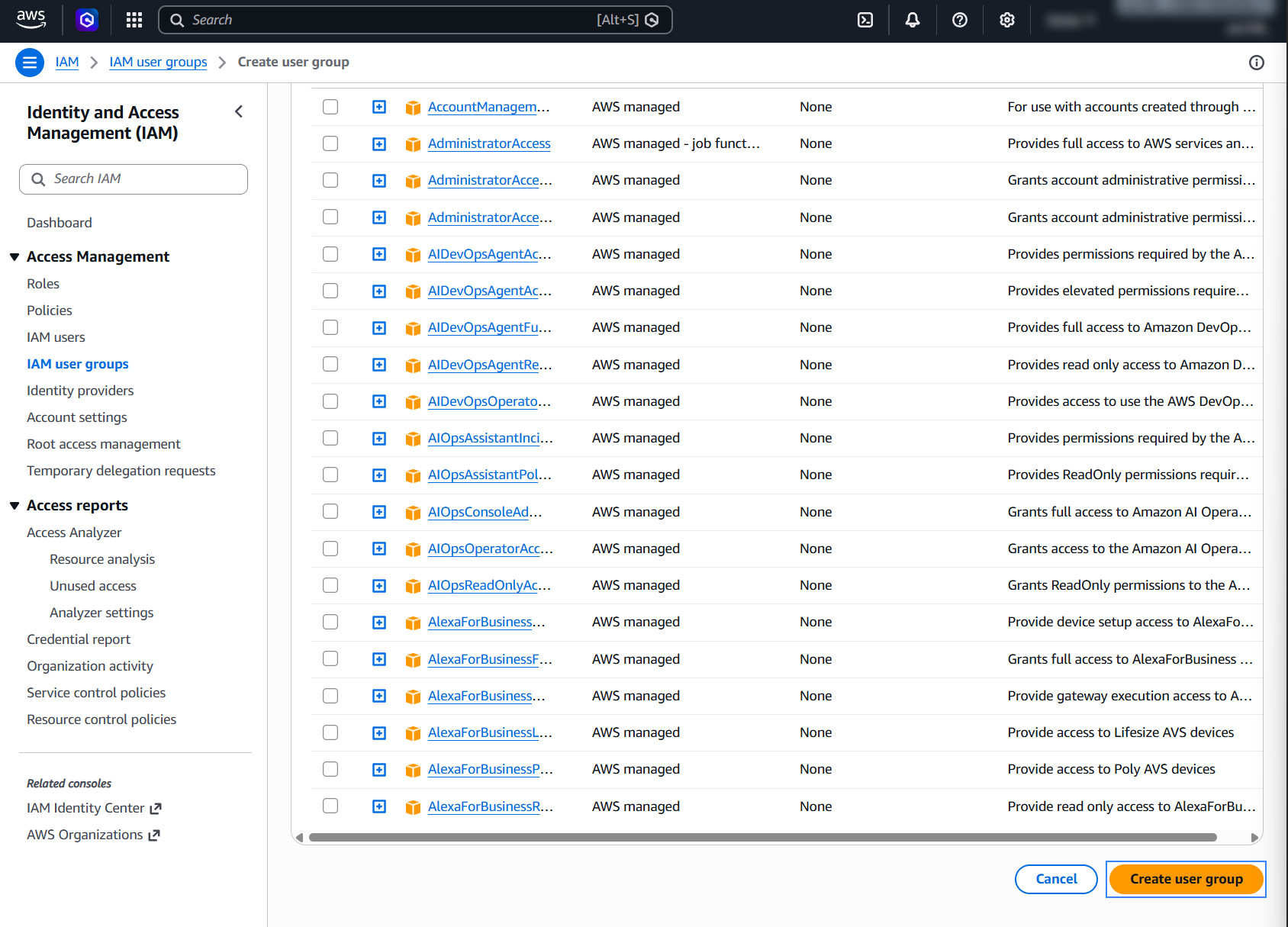Click the blue navigation hamburger button

[30, 63]
